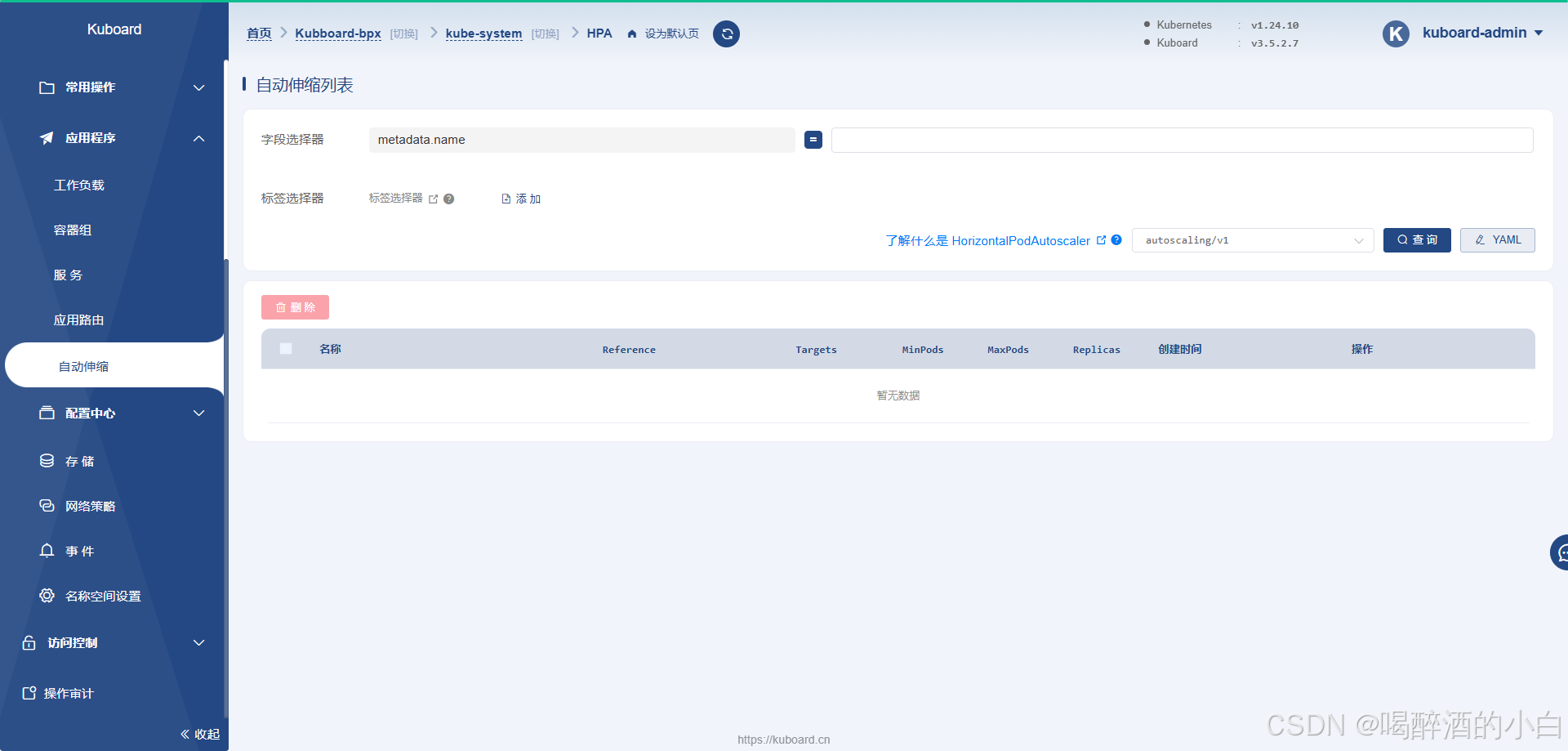1568x751 pixels.
Task: Open the 工作负载 menu item
Action: pos(79,186)
